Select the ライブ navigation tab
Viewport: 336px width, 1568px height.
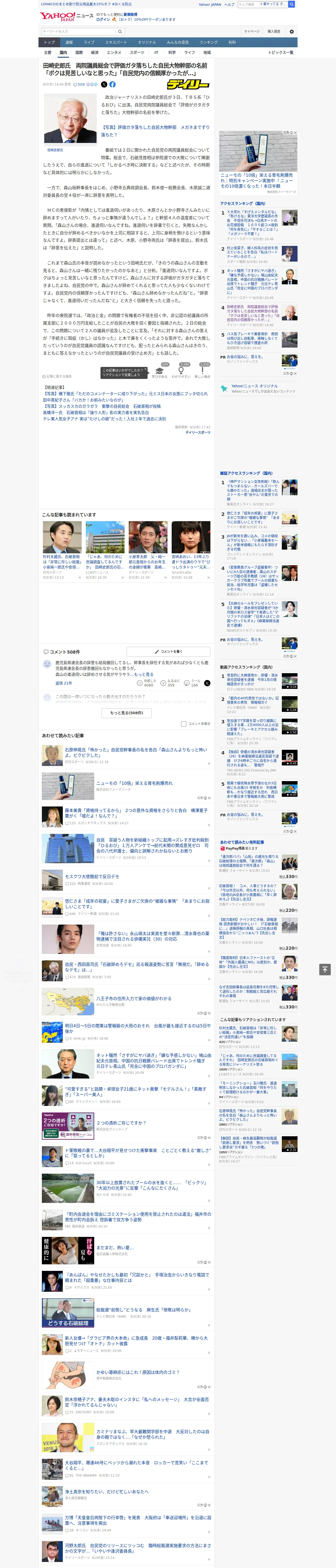pos(89,43)
